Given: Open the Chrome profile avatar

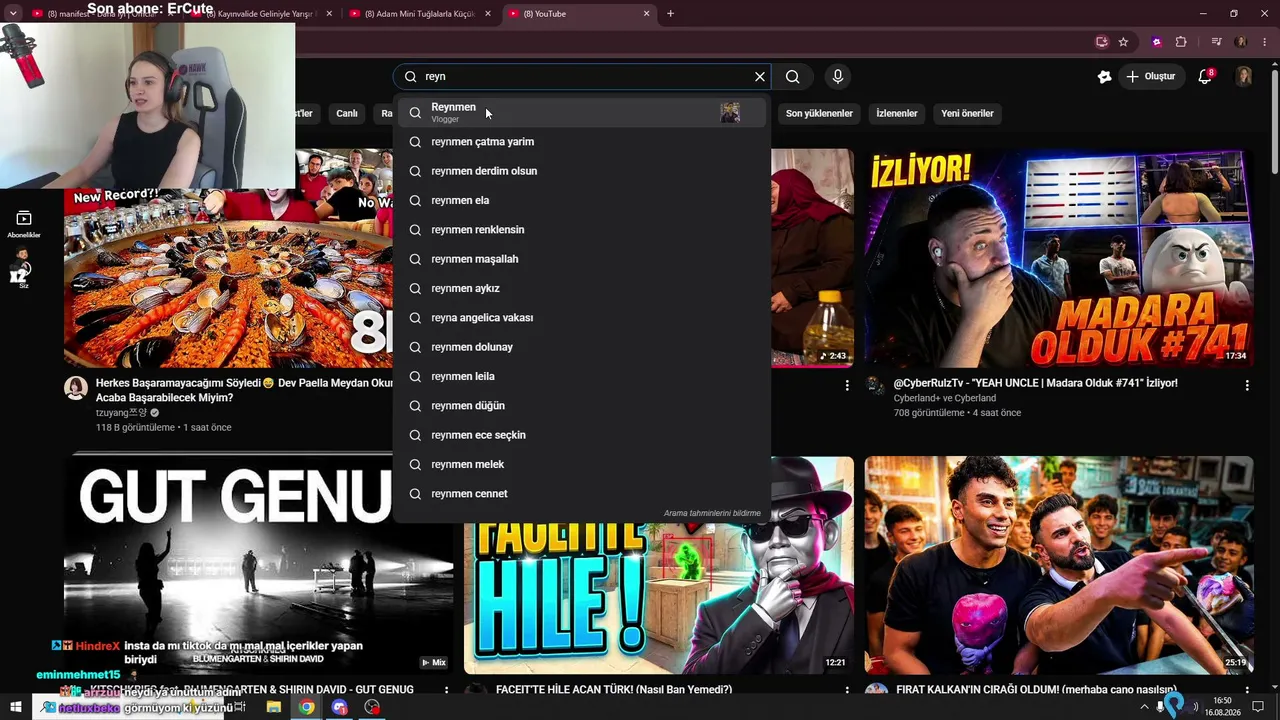Looking at the screenshot, I should coord(1241,42).
